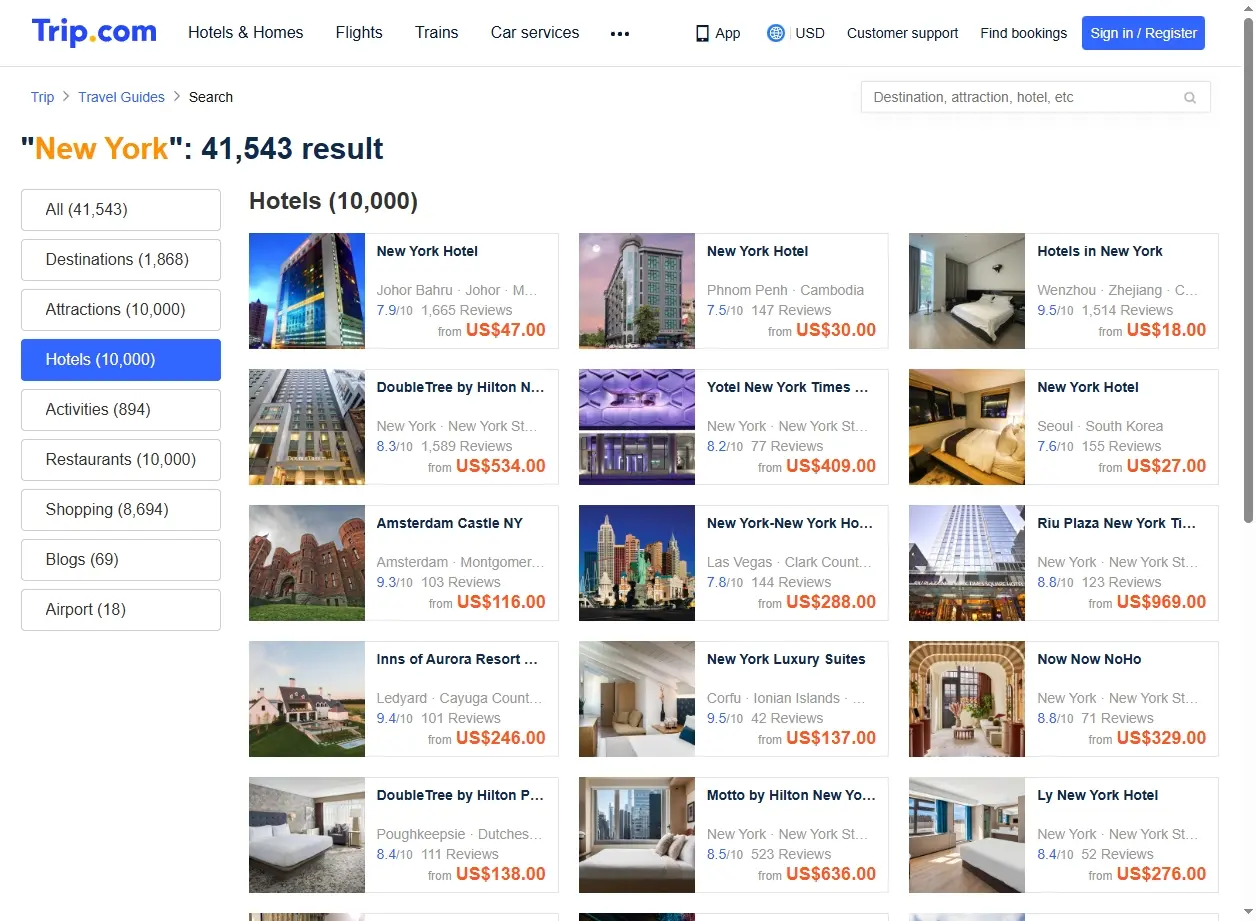
Task: Open Inns of Aurora Resort thumbnail
Action: coord(307,699)
